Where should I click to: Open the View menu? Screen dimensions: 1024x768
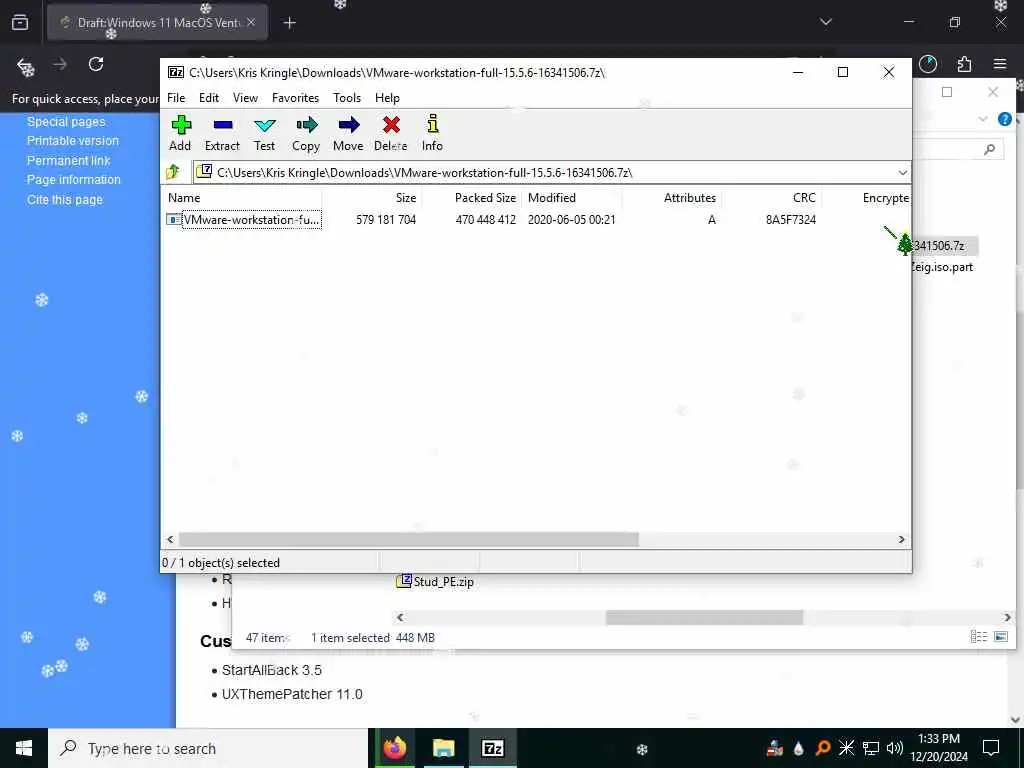[x=246, y=98]
